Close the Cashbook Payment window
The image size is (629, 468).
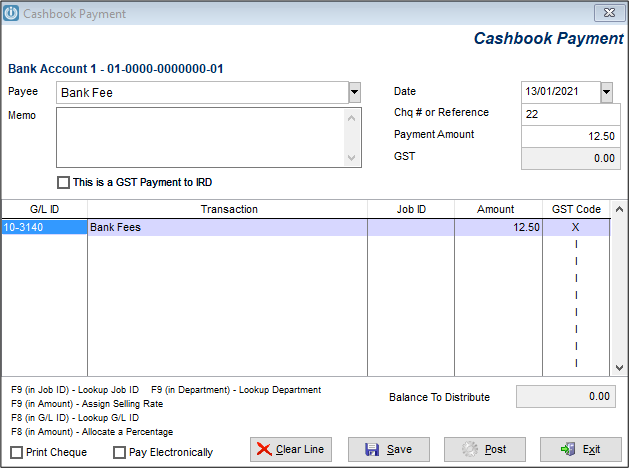coord(609,13)
